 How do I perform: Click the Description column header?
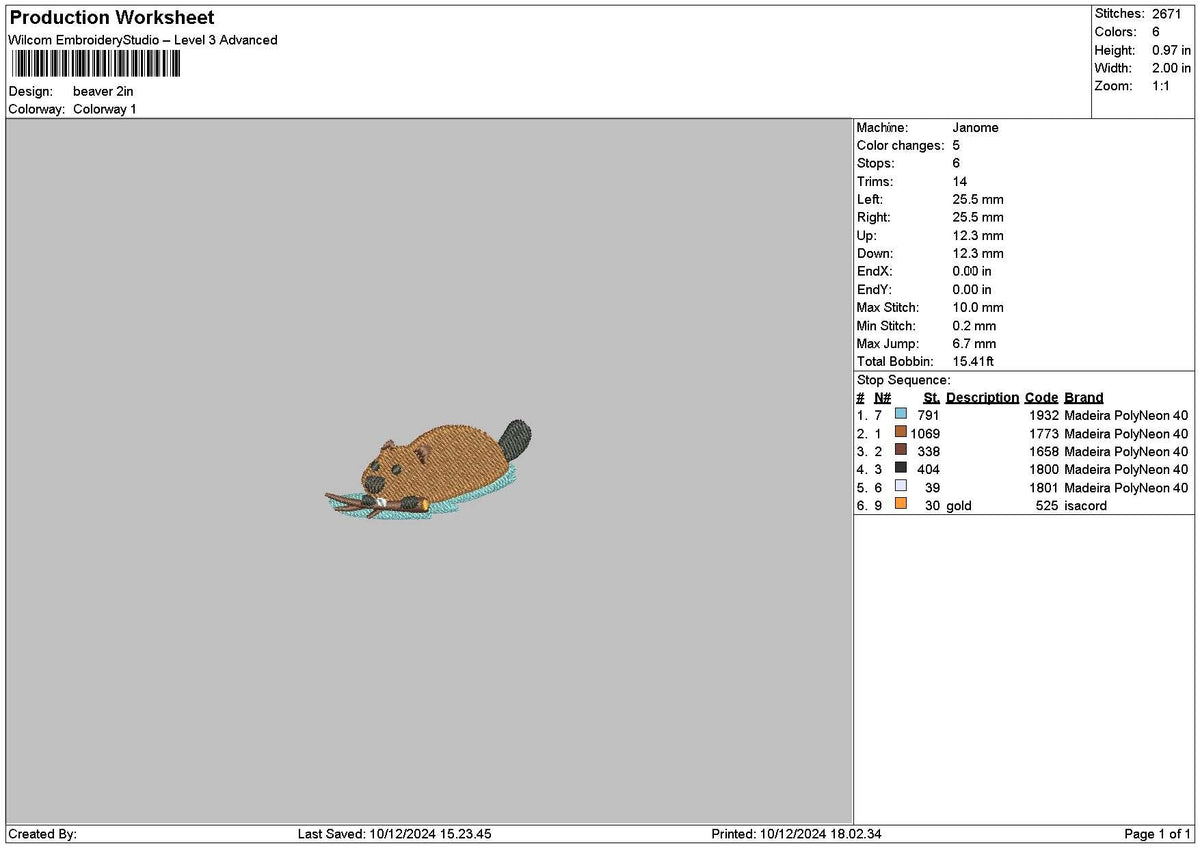[x=982, y=397]
